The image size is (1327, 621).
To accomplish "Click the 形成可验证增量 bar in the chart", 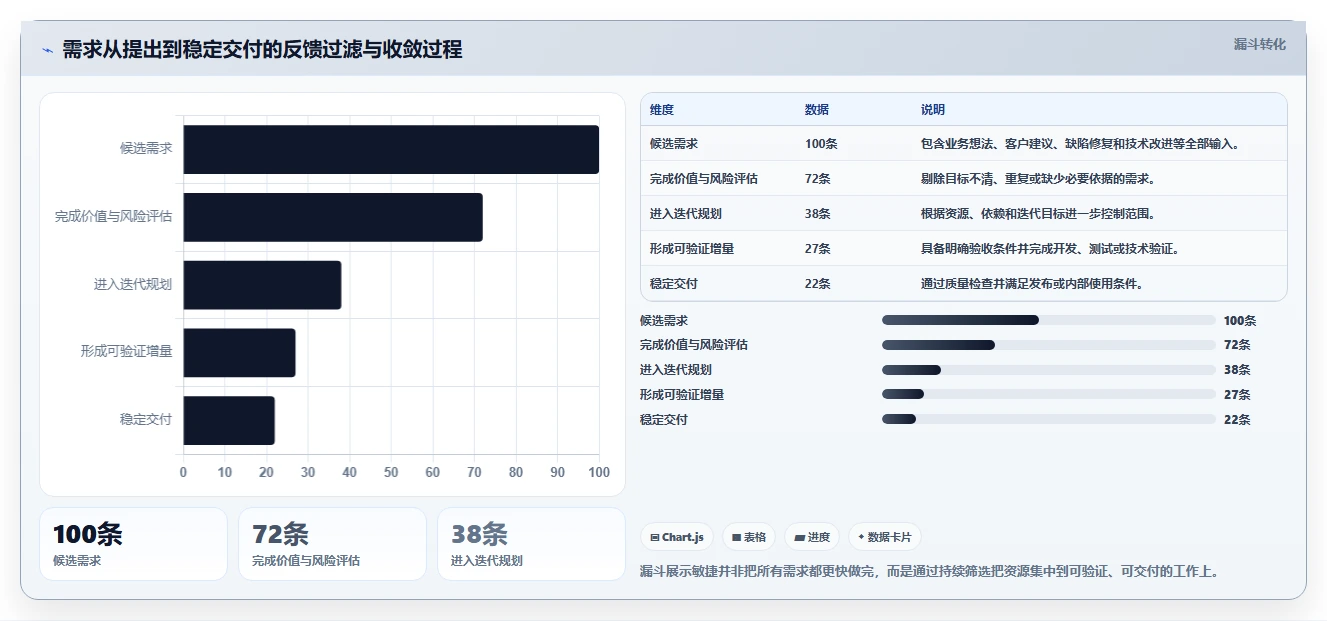I will pyautogui.click(x=239, y=353).
